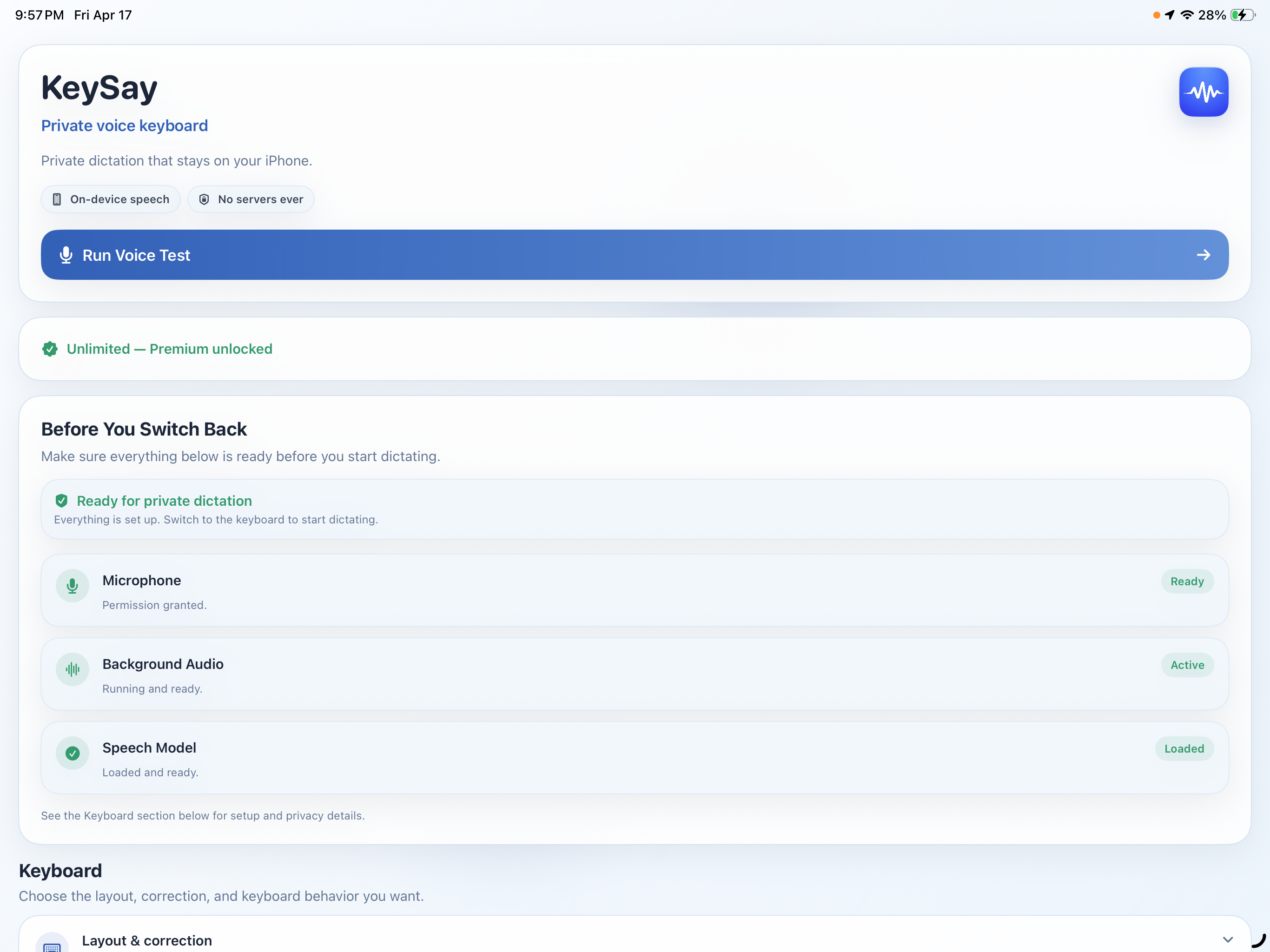Select See the Keyboard section below note
1270x952 pixels.
click(x=203, y=815)
